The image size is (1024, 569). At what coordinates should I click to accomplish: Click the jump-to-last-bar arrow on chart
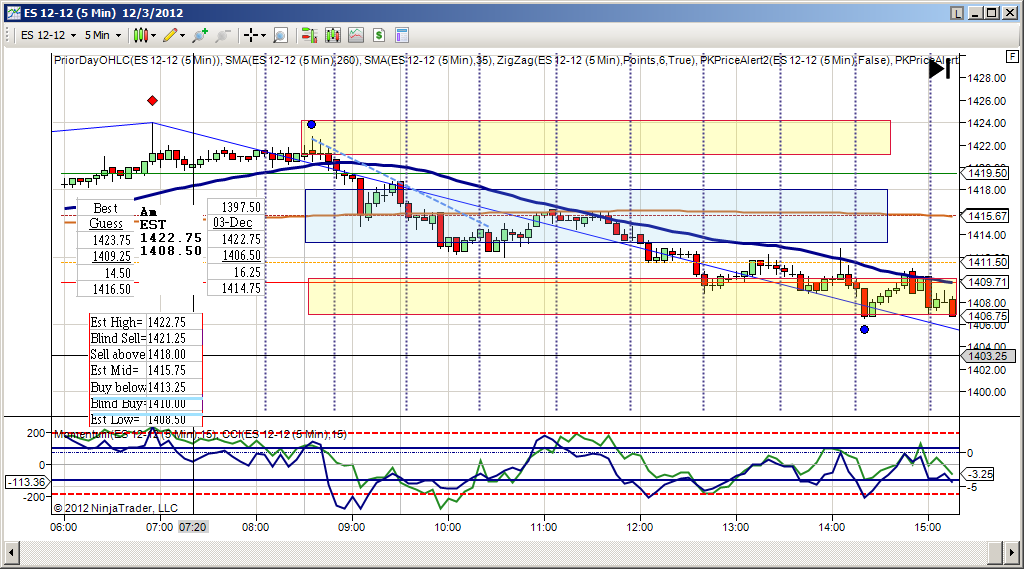click(x=940, y=69)
